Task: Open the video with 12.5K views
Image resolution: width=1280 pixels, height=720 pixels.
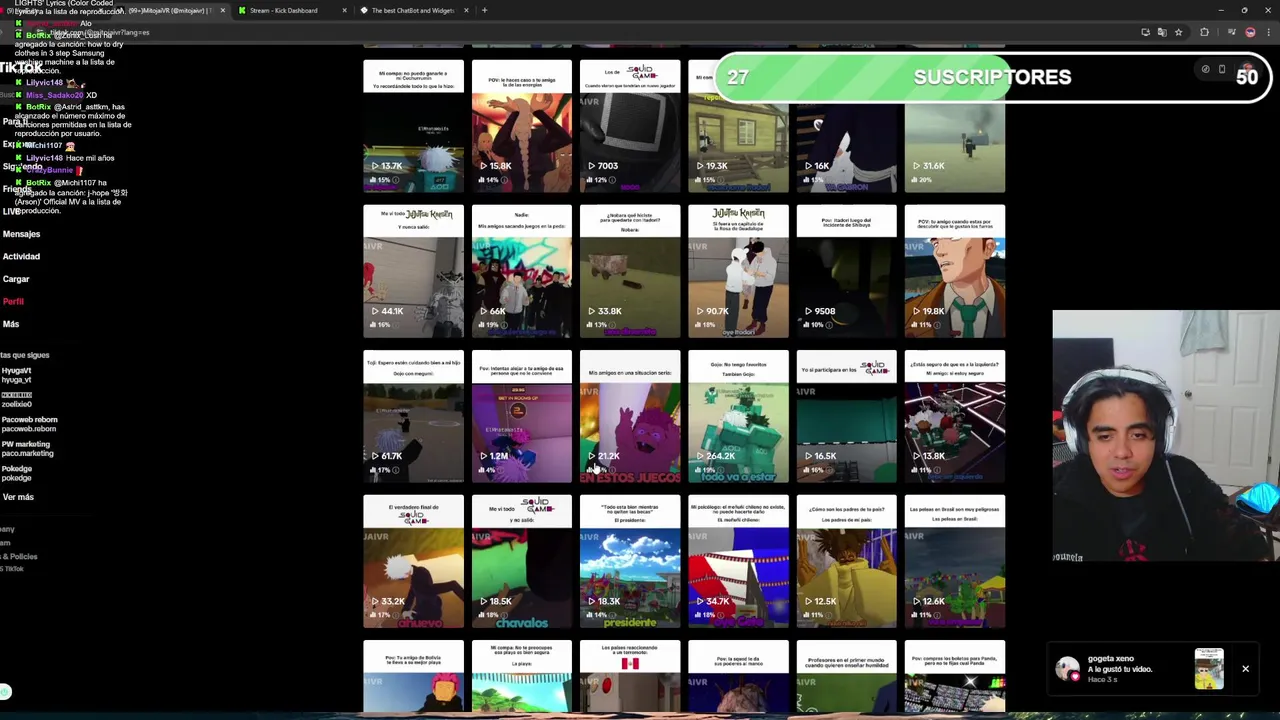Action: [x=846, y=561]
